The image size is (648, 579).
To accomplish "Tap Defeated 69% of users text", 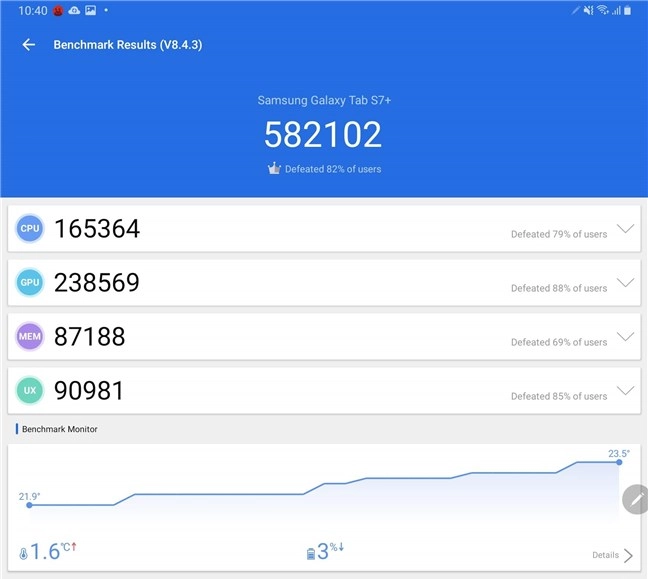I will coord(559,342).
